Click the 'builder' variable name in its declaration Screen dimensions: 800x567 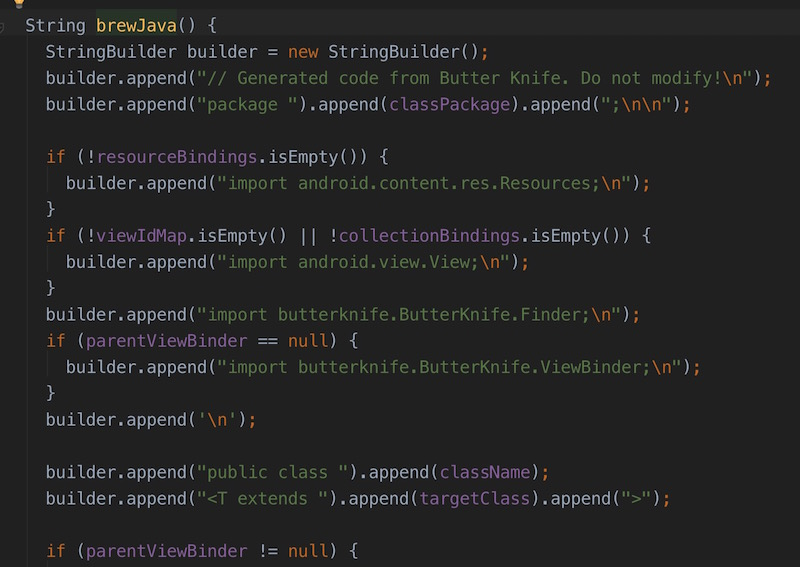(x=222, y=52)
